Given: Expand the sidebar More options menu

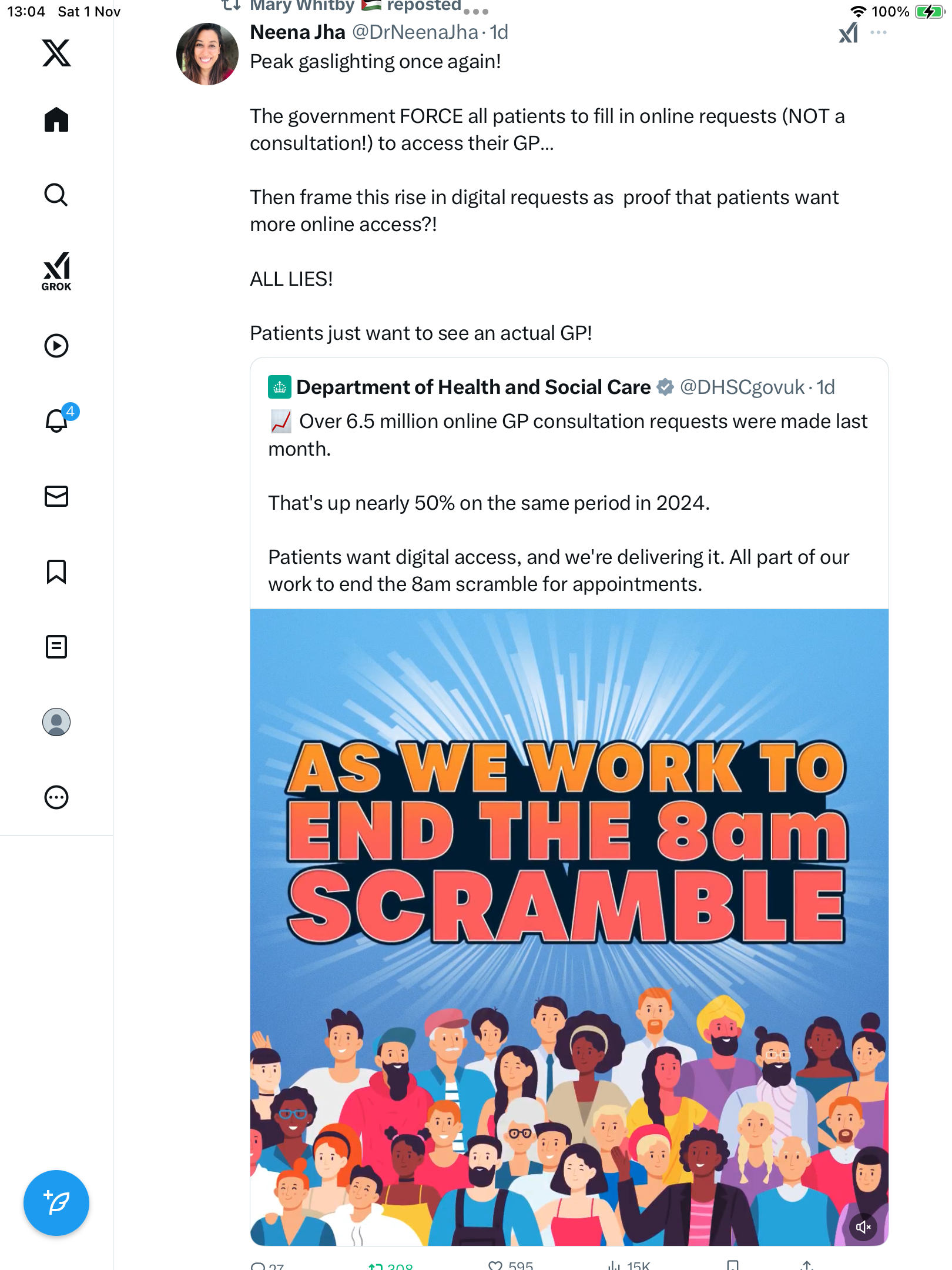Looking at the screenshot, I should pos(56,797).
